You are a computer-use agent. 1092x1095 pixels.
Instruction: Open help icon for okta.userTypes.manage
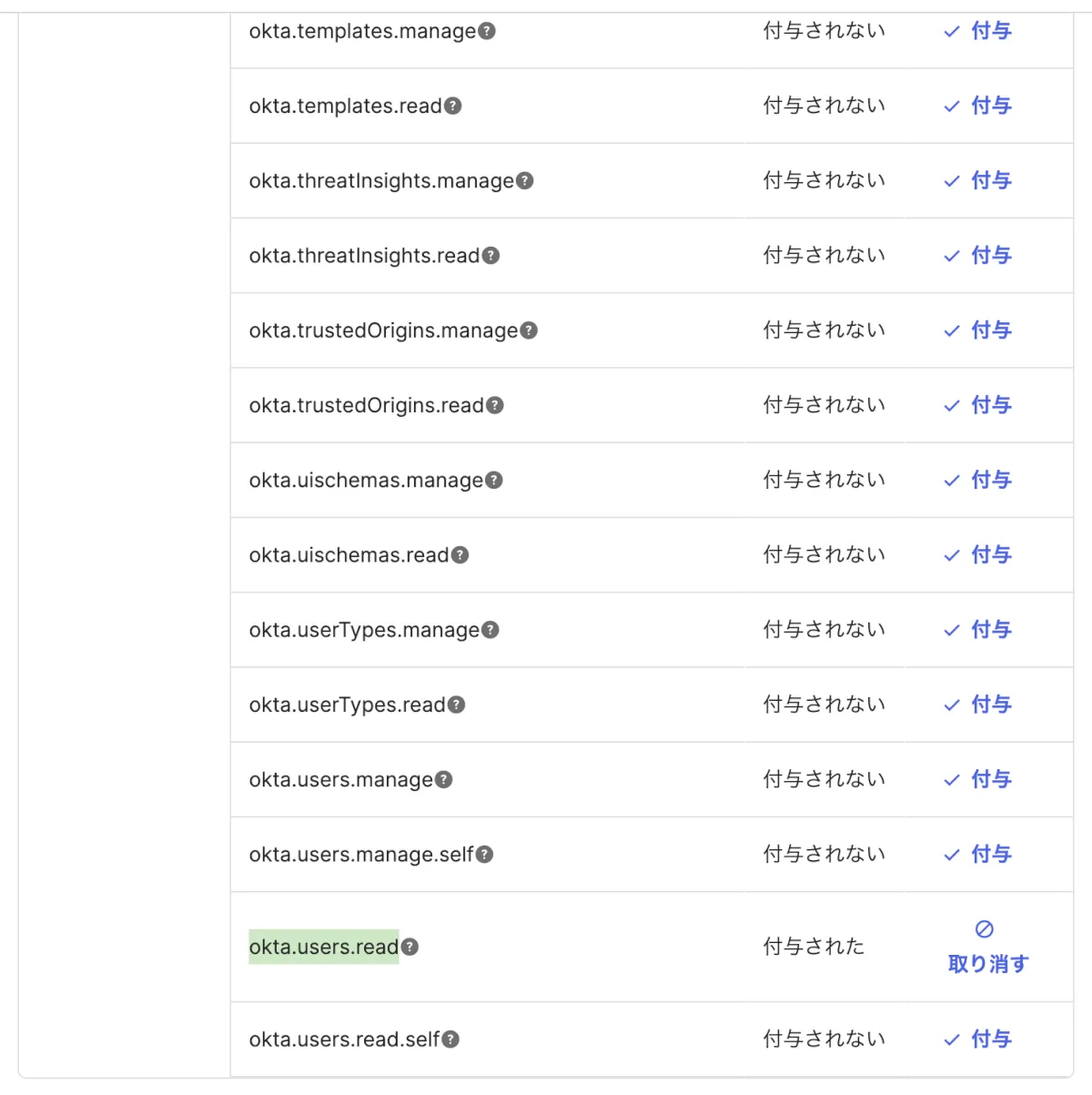coord(490,629)
